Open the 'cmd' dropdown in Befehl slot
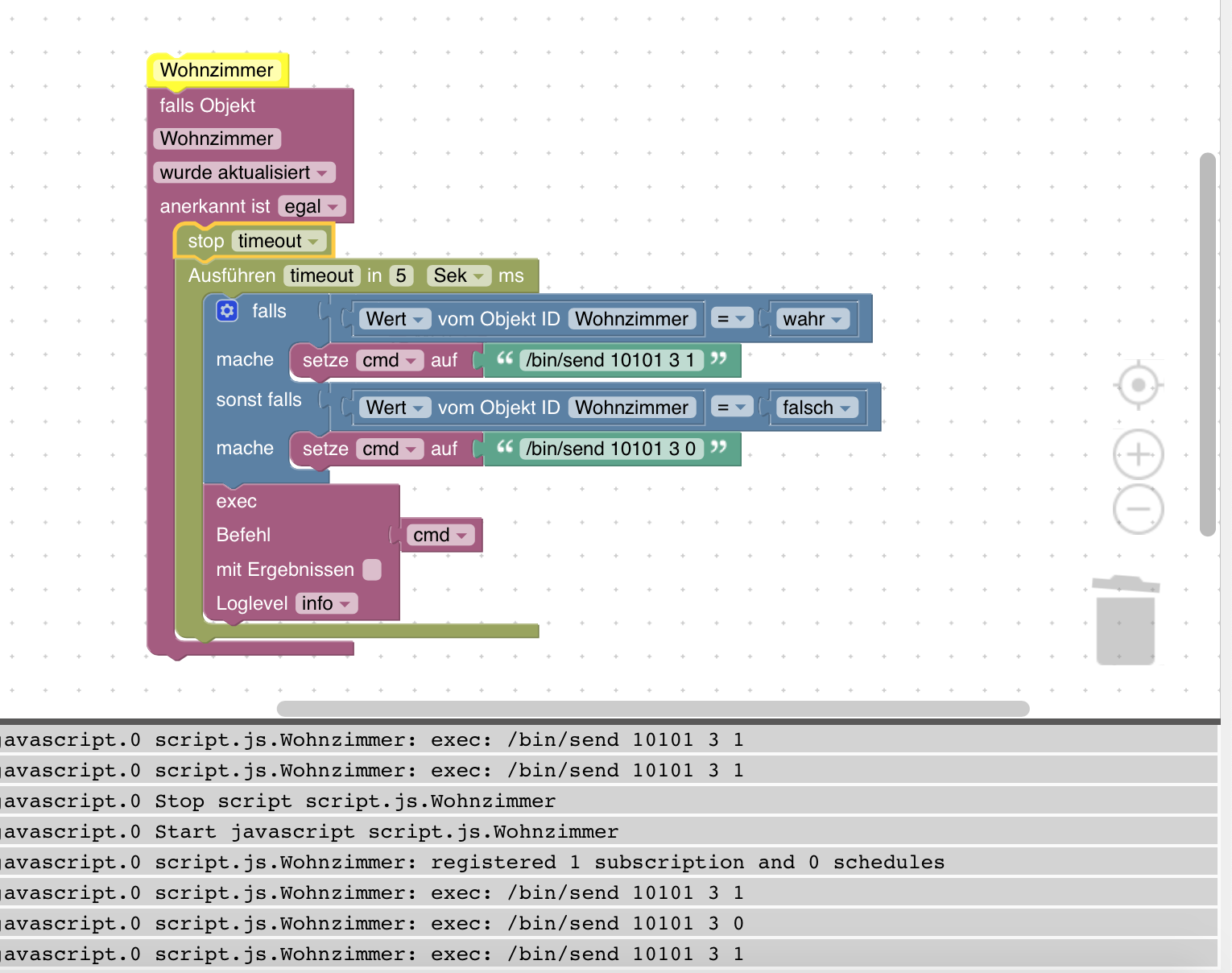The image size is (1232, 973). point(440,535)
